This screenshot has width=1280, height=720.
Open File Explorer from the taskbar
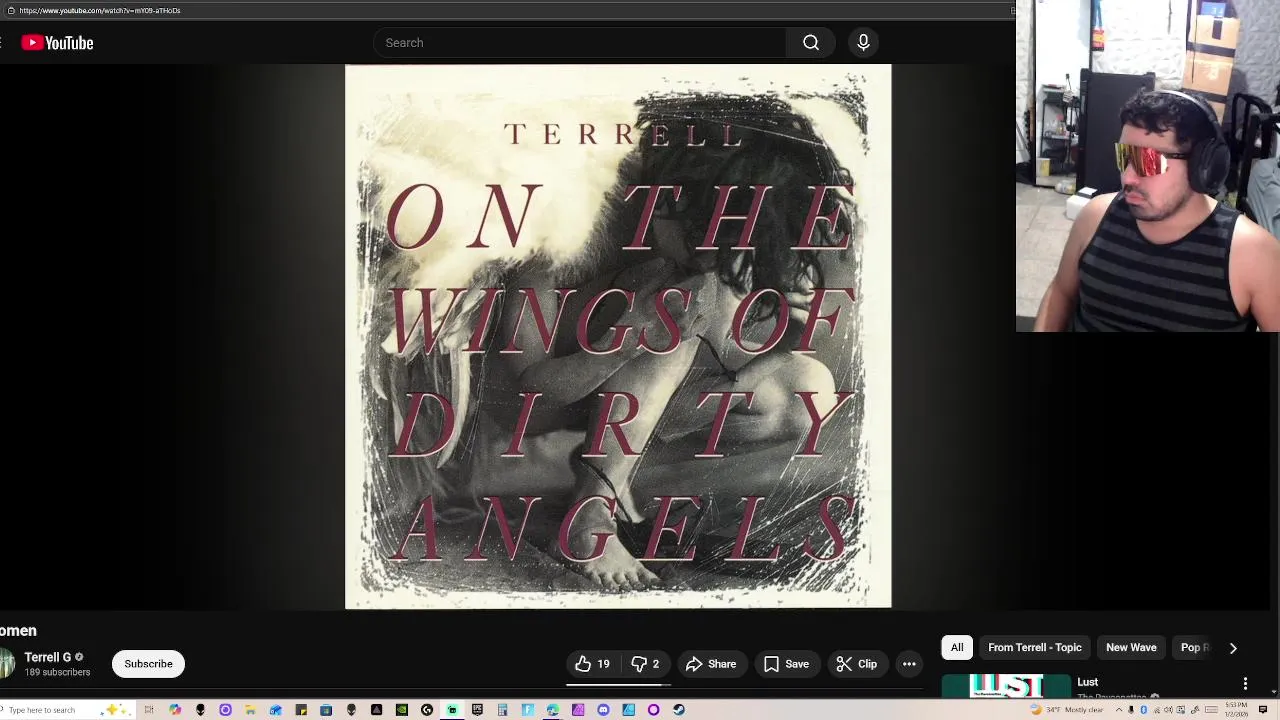point(250,710)
